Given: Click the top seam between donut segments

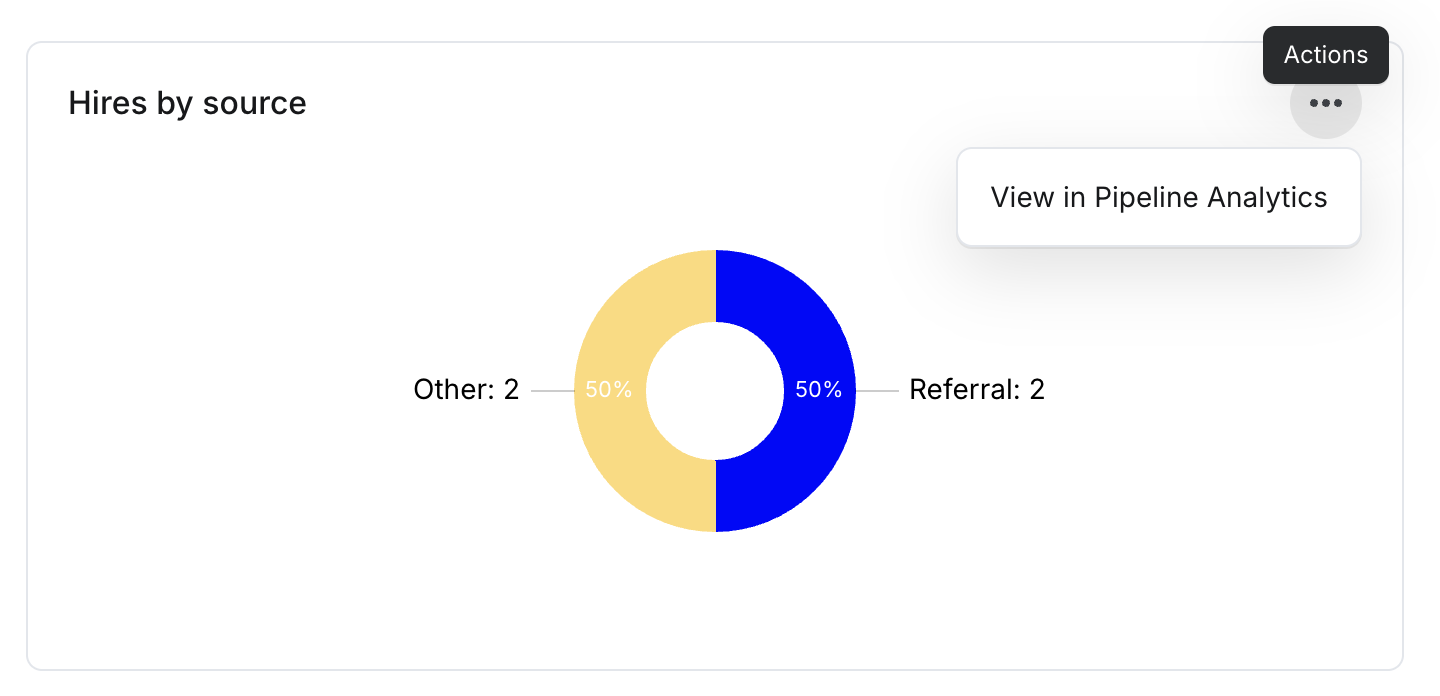Looking at the screenshot, I should pyautogui.click(x=716, y=286).
